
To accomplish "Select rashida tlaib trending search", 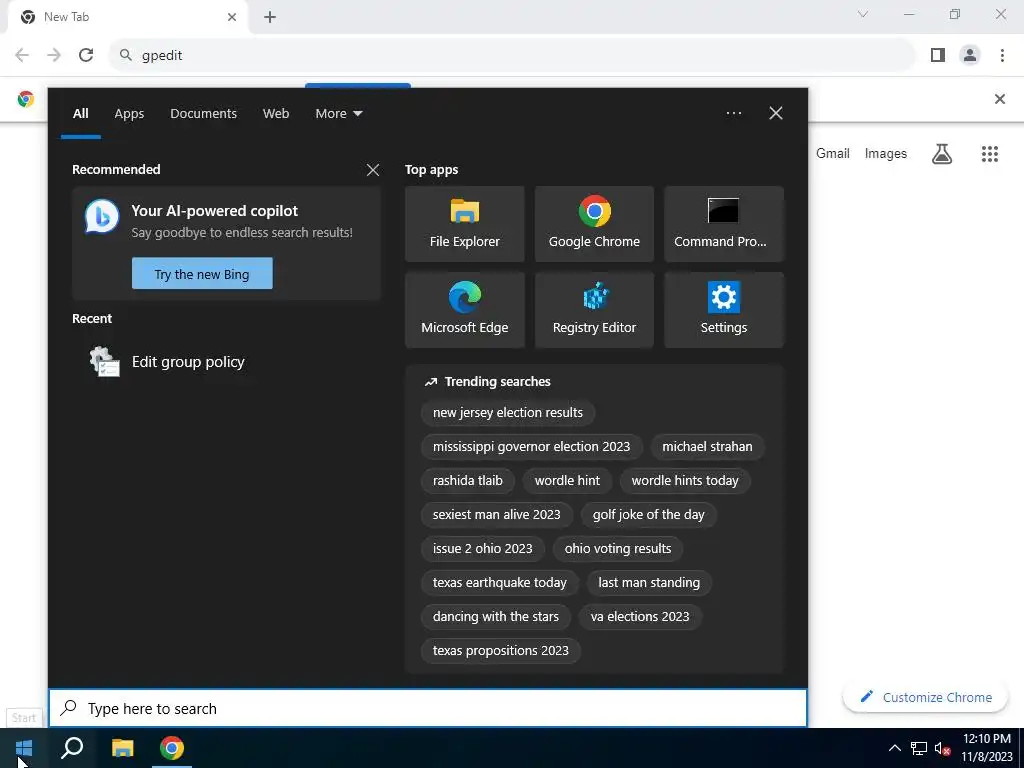I will [468, 481].
